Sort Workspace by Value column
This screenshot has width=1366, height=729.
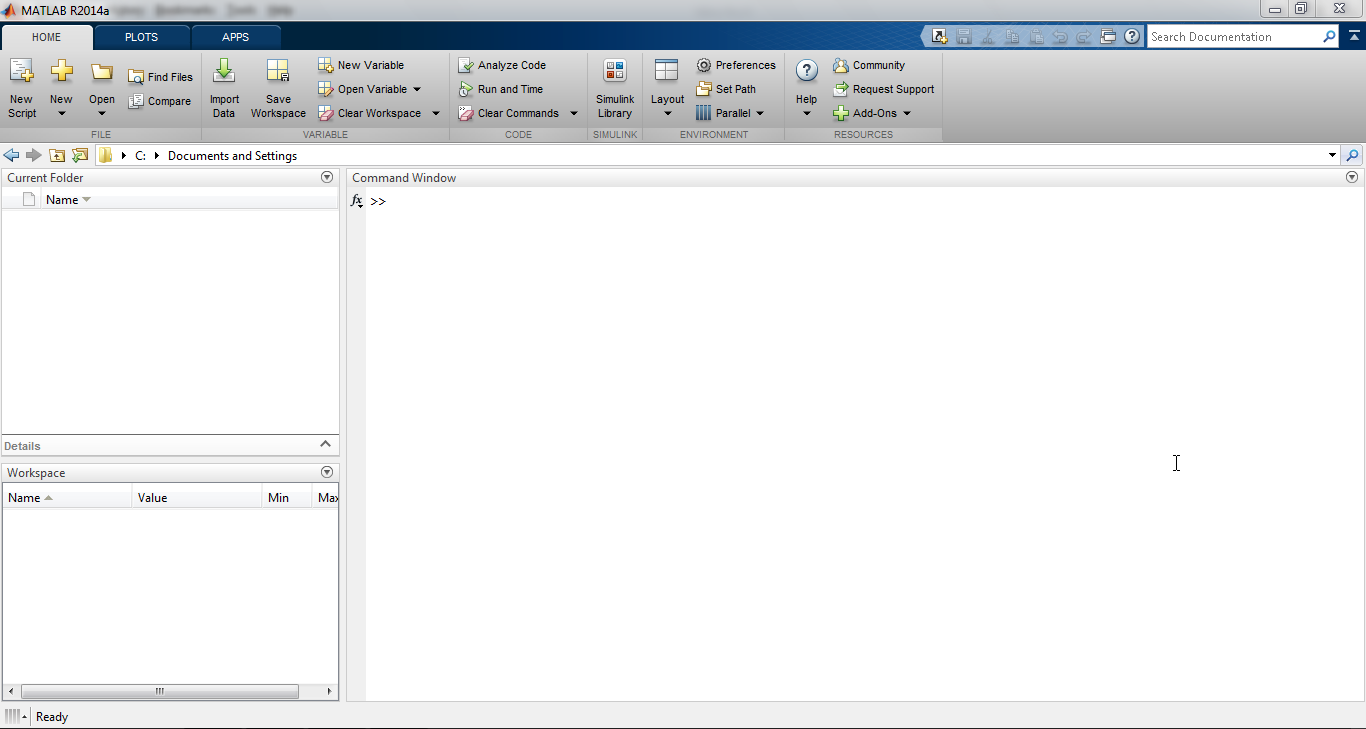pyautogui.click(x=197, y=497)
